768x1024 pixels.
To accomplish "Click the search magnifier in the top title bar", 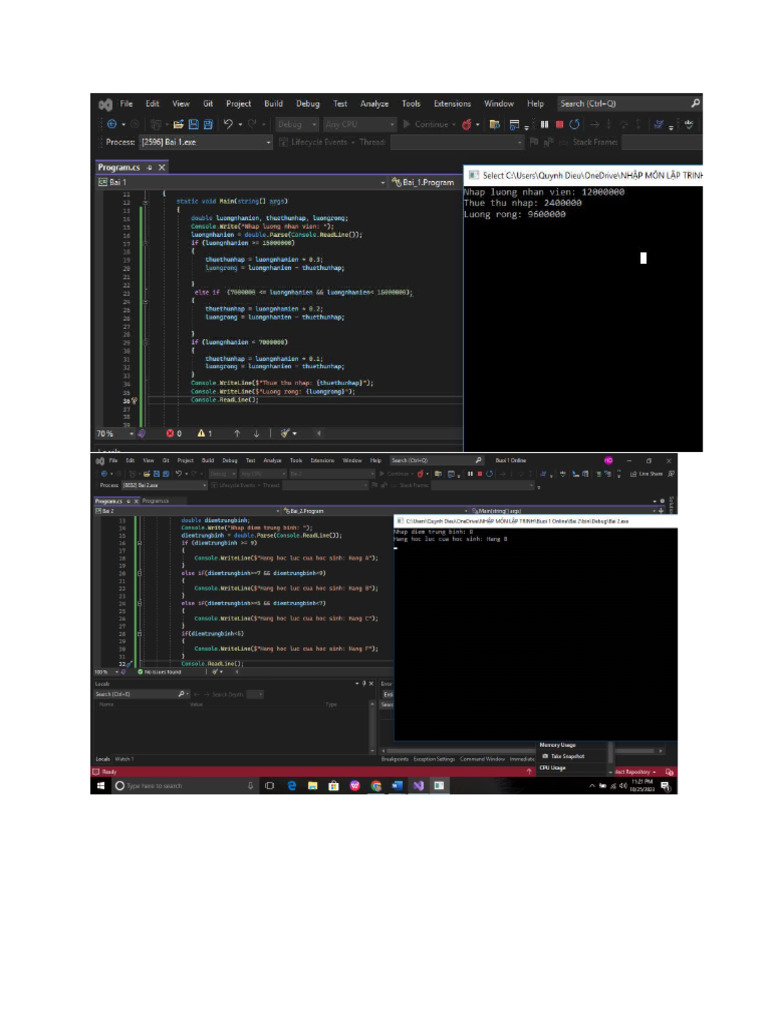I will 696,103.
